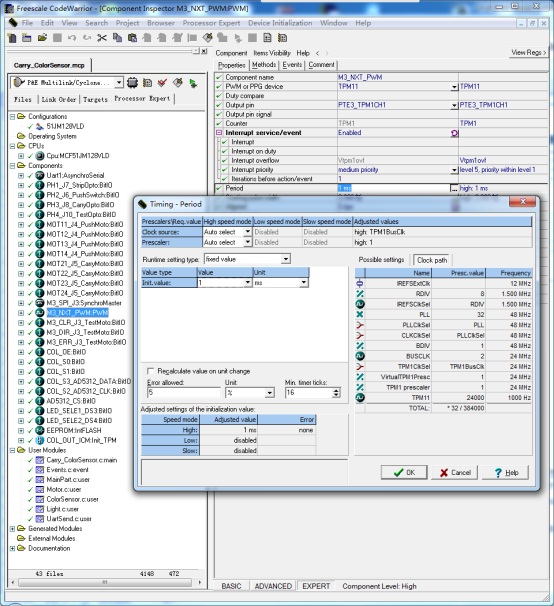This screenshot has height=606, width=554.
Task: Click the BUSCLK row icon in clock path
Action: 360,356
